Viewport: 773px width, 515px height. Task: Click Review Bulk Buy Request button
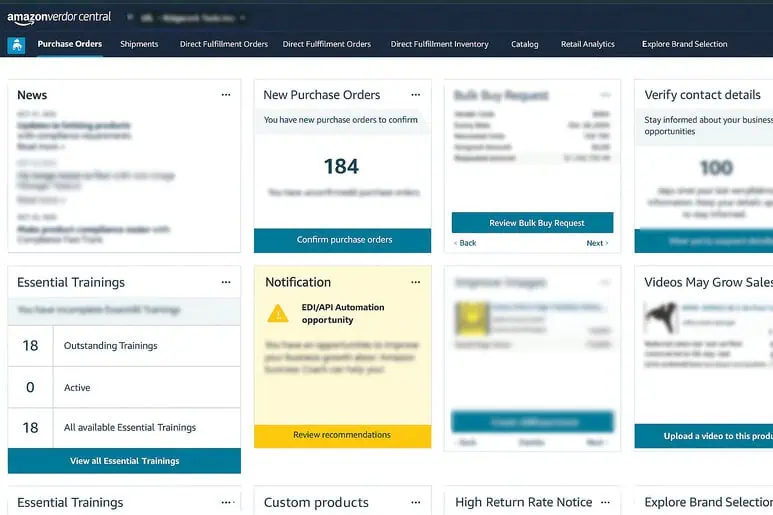(532, 223)
